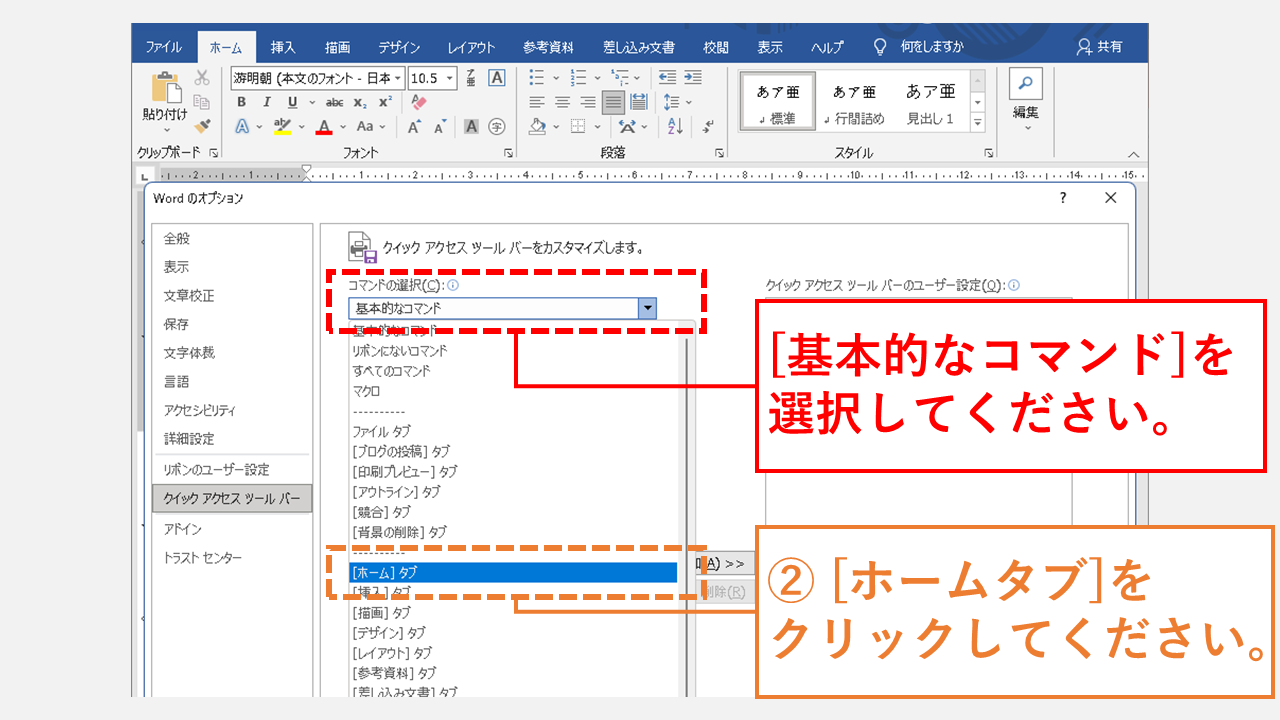Select the Bold formatting icon
This screenshot has height=720, width=1280.
(x=242, y=101)
